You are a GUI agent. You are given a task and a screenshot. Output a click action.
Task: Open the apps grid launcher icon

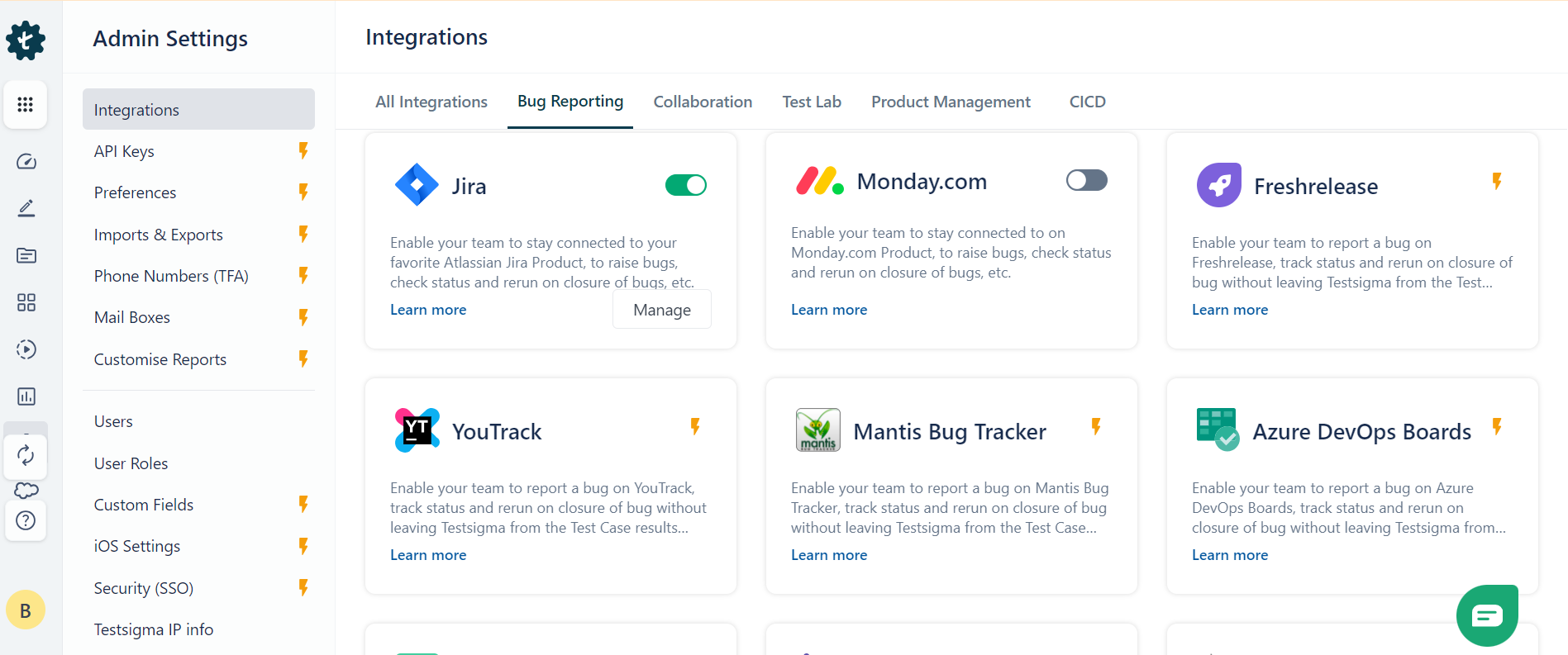point(26,105)
